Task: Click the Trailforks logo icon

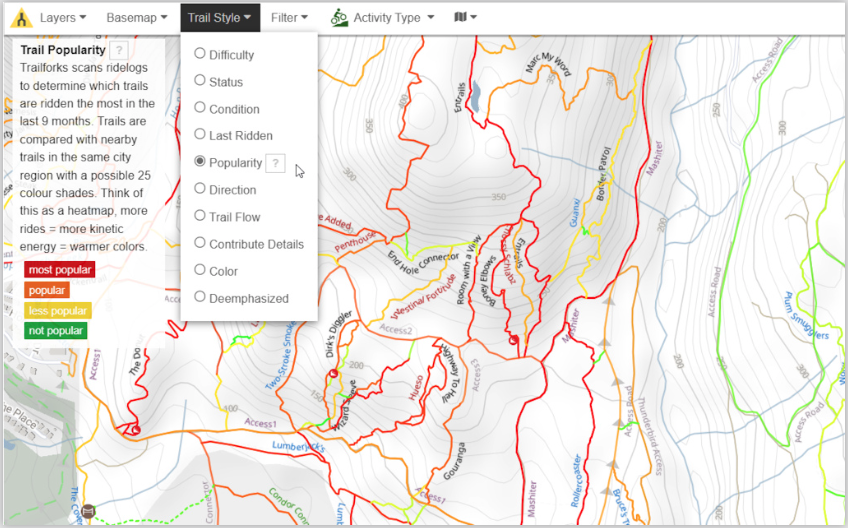Action: [21, 18]
